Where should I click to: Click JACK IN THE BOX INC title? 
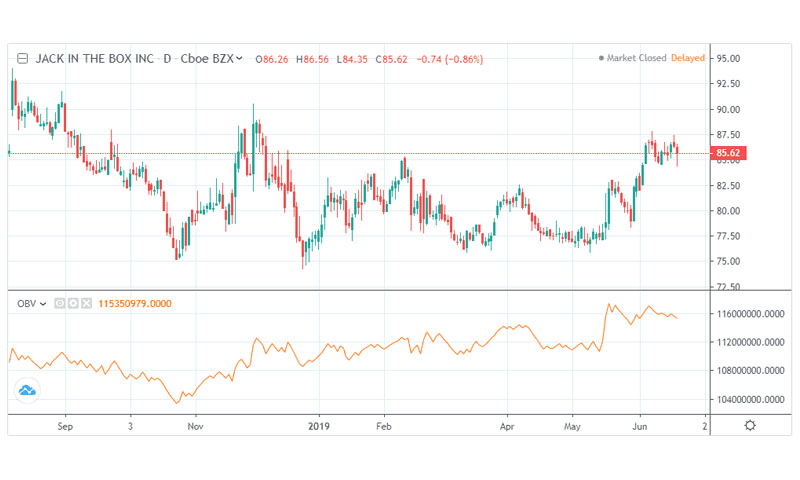(x=94, y=59)
